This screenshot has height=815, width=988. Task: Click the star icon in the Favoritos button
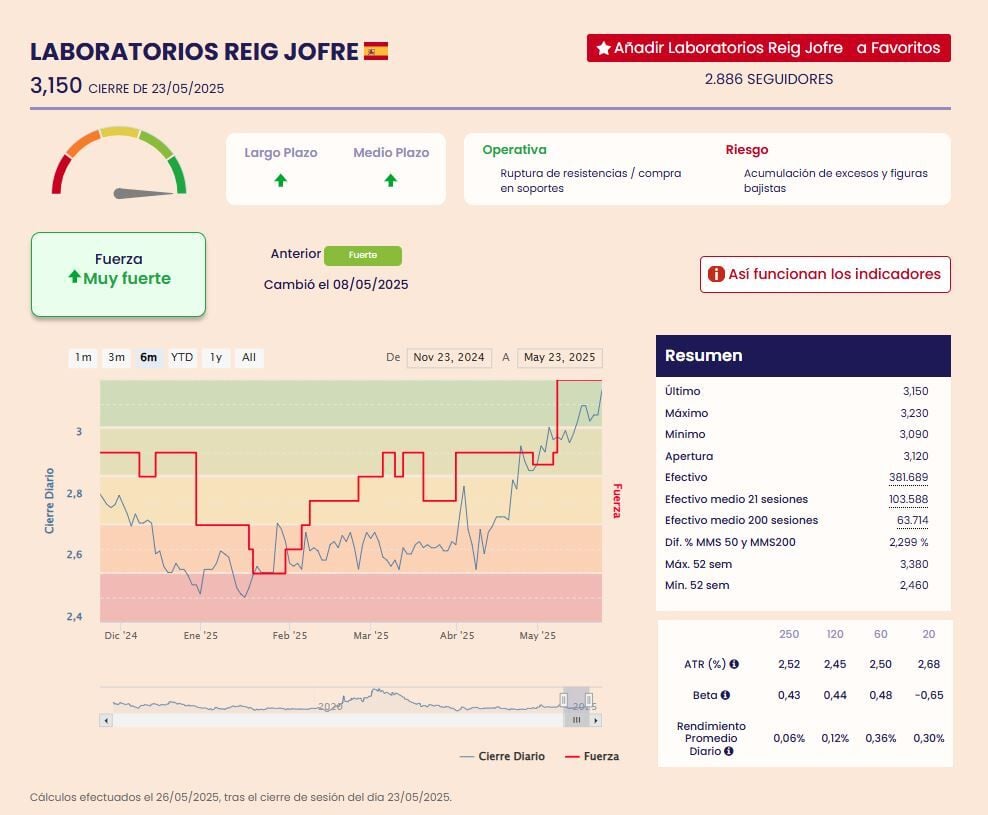(x=604, y=48)
